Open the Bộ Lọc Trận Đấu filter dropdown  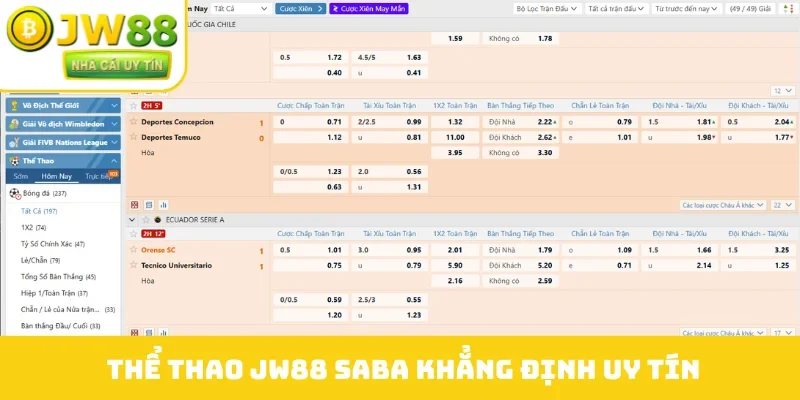point(547,9)
